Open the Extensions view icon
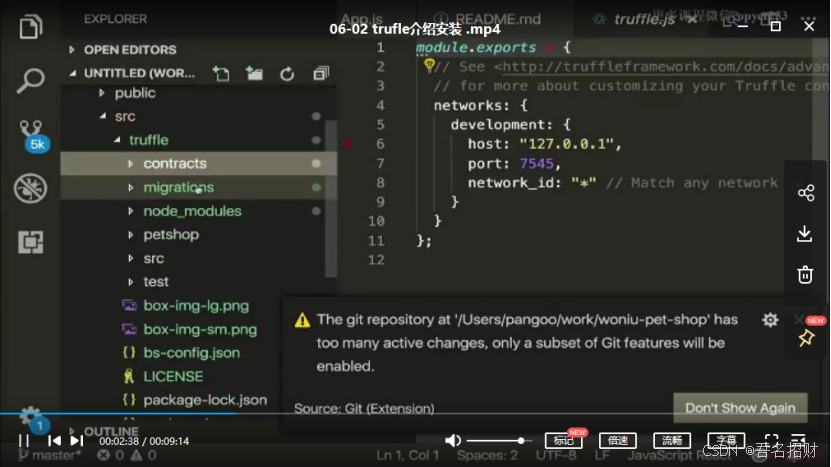Viewport: 831px width, 467px height. pos(31,242)
